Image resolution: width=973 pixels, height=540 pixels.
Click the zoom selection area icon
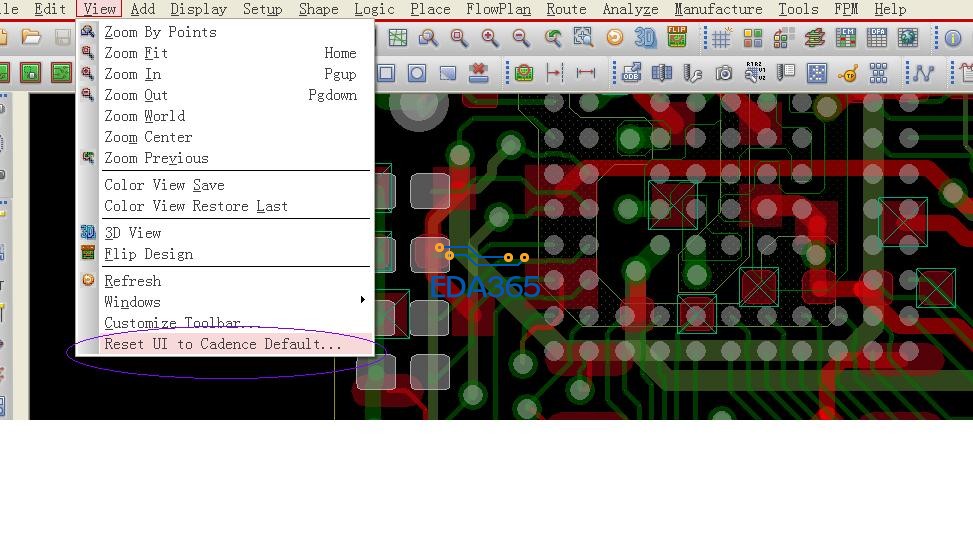tap(583, 38)
